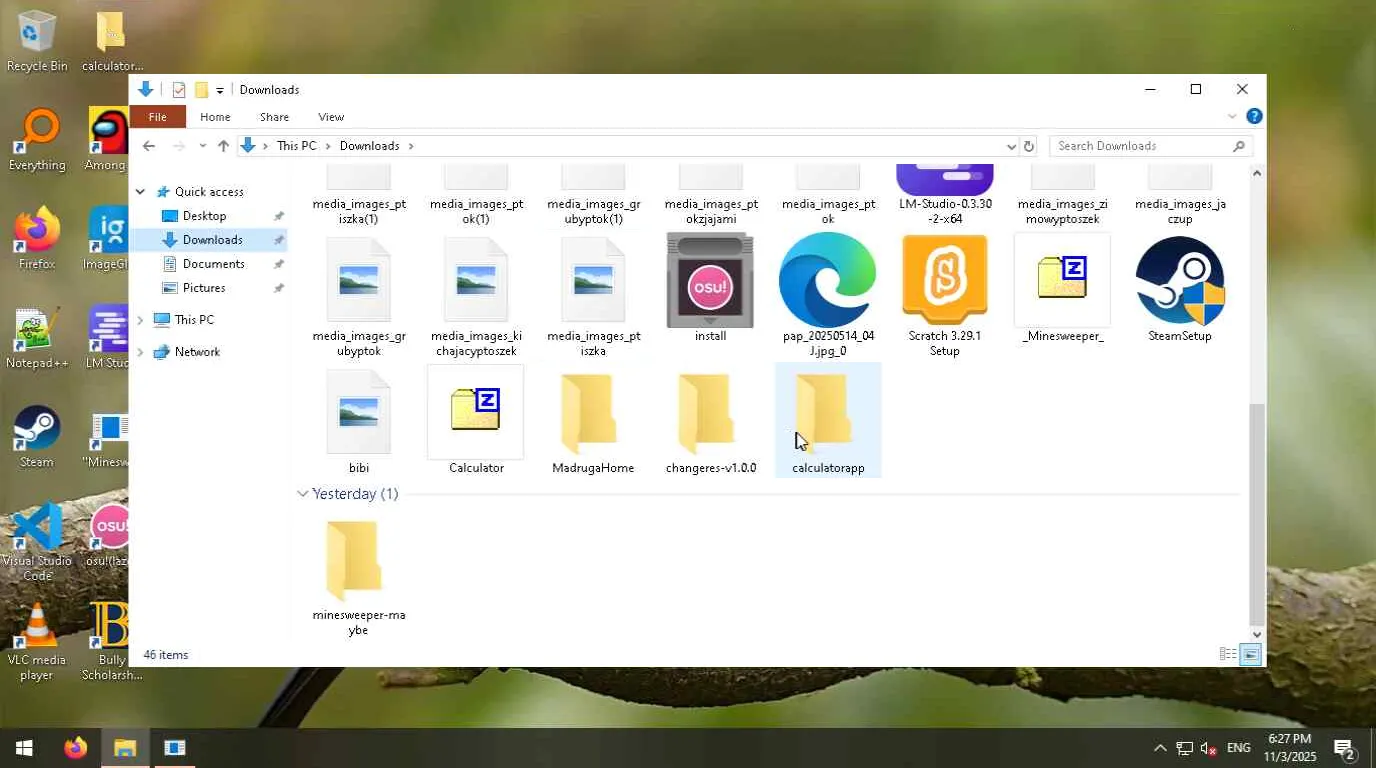Select the _Minesweeper_ zip archive
The width and height of the screenshot is (1376, 768).
[1062, 289]
